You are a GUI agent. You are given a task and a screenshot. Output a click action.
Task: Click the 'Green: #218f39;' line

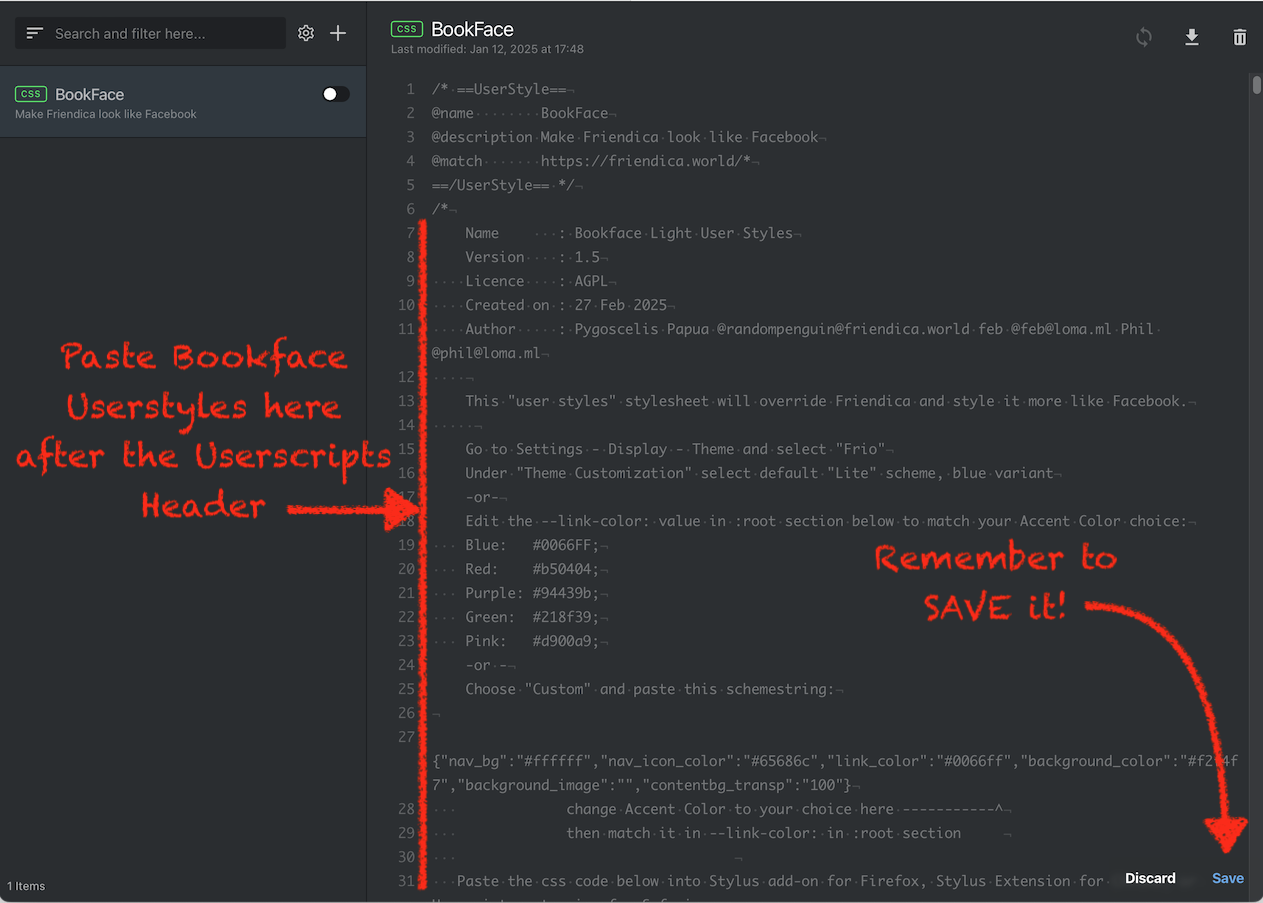[x=537, y=617]
